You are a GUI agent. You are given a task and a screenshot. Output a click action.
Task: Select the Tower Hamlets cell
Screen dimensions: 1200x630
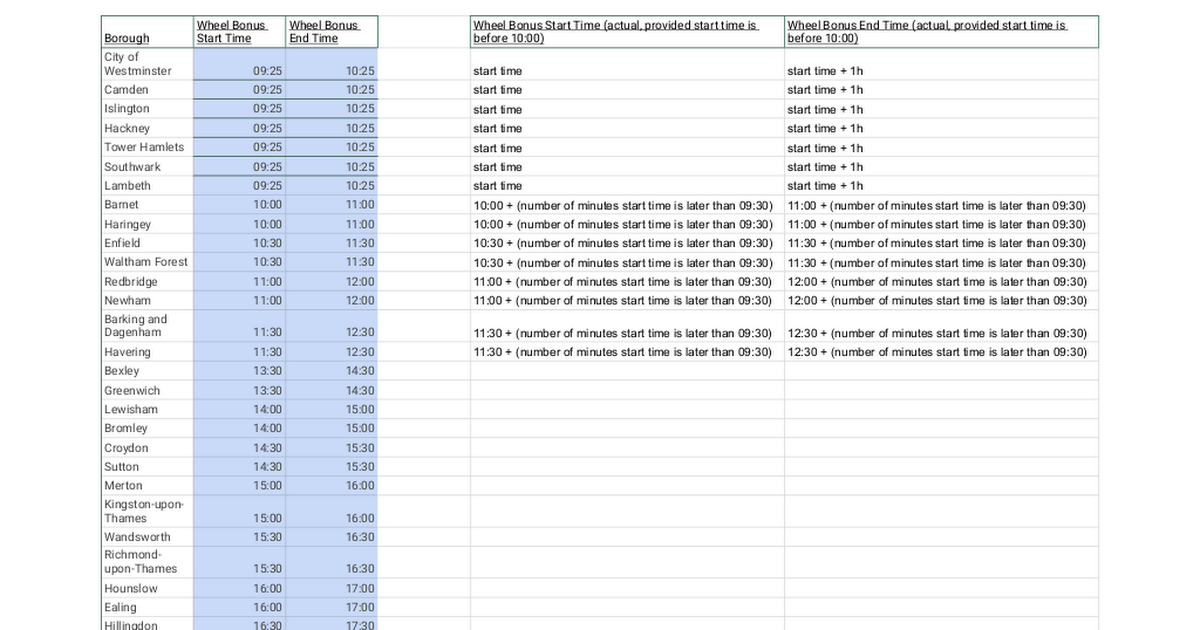click(x=146, y=147)
